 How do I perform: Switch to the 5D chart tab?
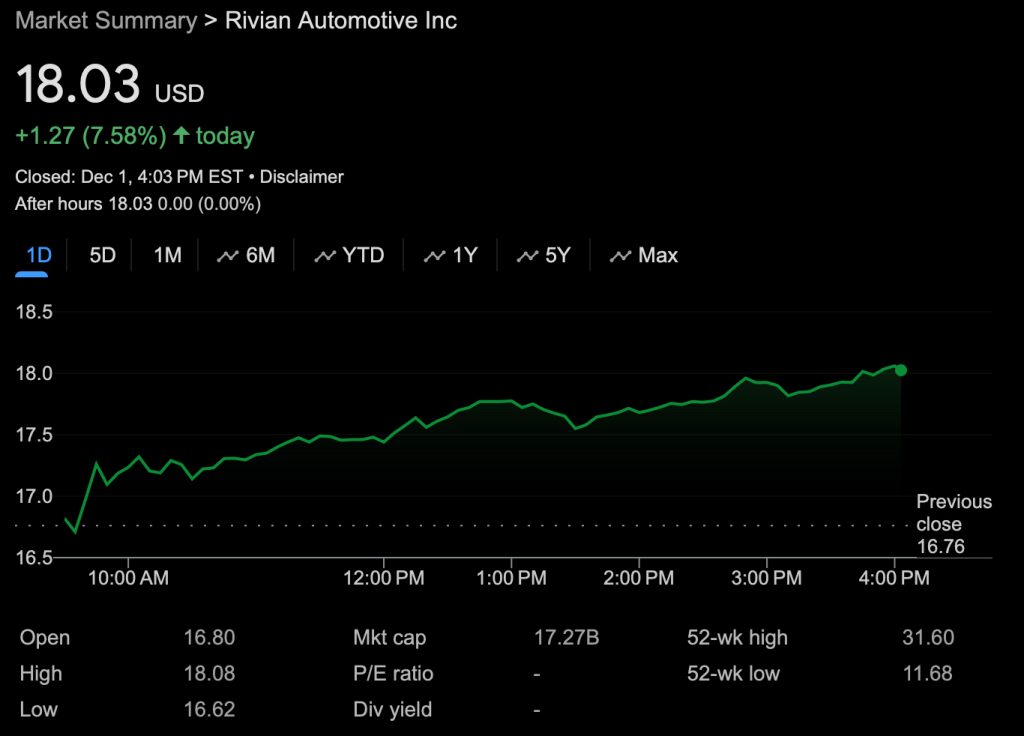pos(103,256)
